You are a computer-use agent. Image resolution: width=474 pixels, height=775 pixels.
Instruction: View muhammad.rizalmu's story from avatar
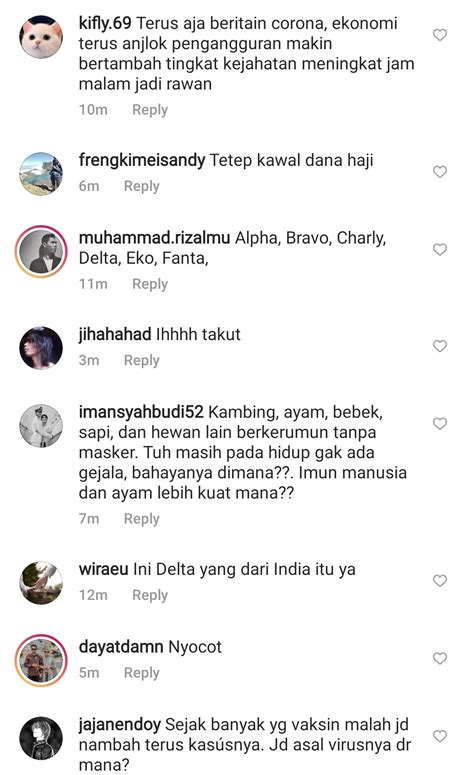pyautogui.click(x=41, y=251)
